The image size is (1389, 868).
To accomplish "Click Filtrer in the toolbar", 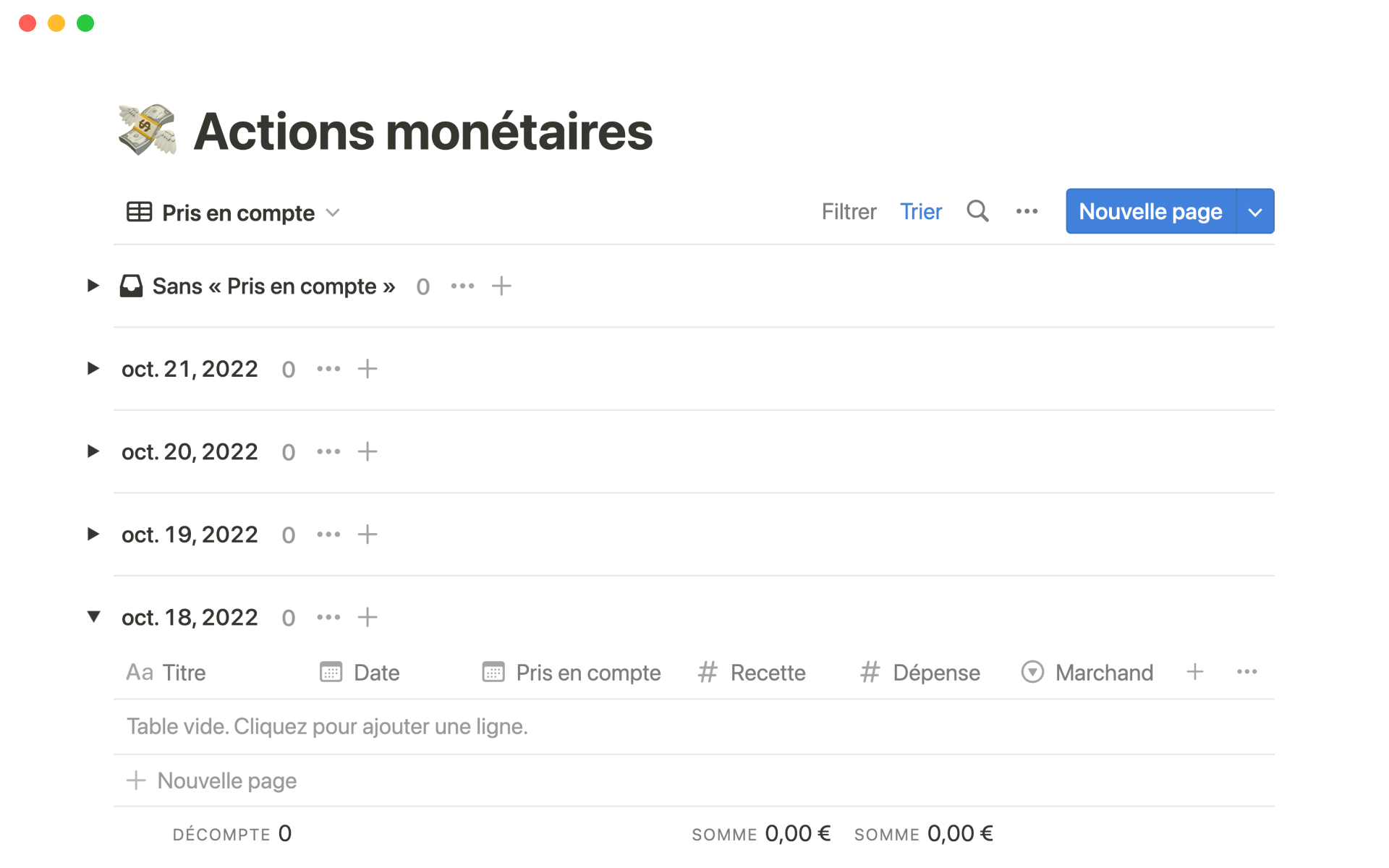I will (849, 211).
